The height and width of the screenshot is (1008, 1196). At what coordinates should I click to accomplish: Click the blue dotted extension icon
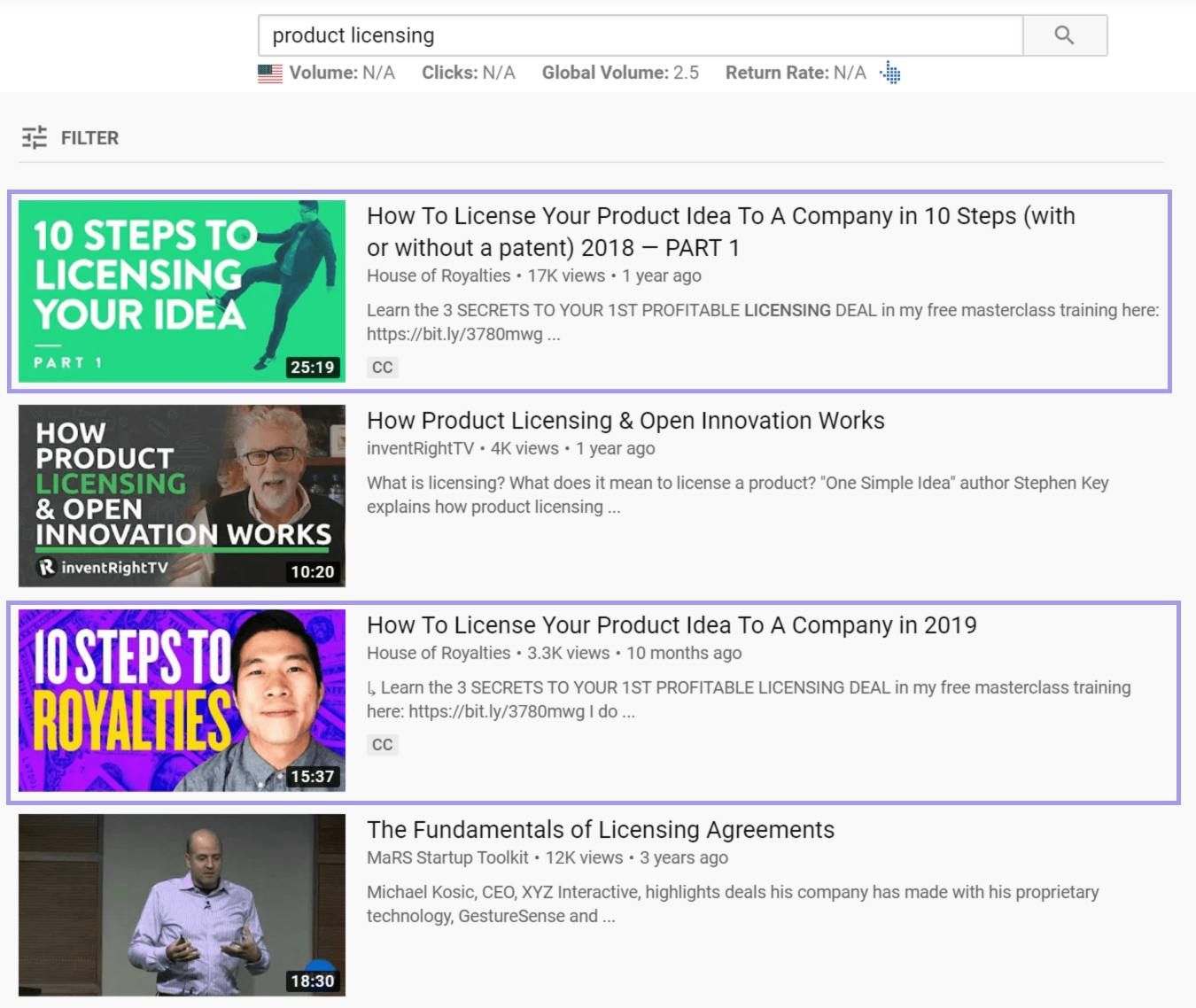891,73
